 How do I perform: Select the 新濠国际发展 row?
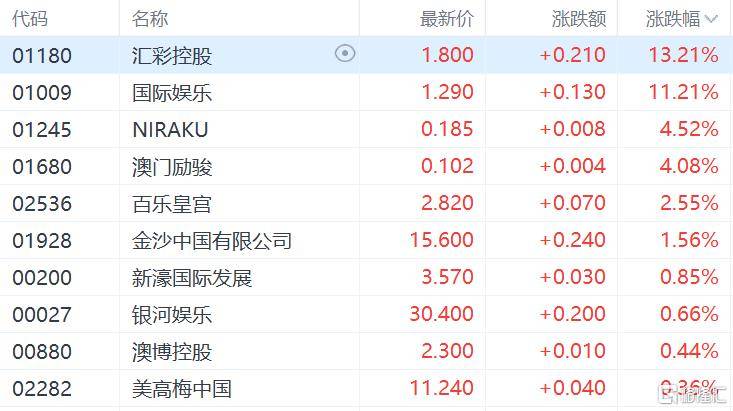click(x=366, y=277)
